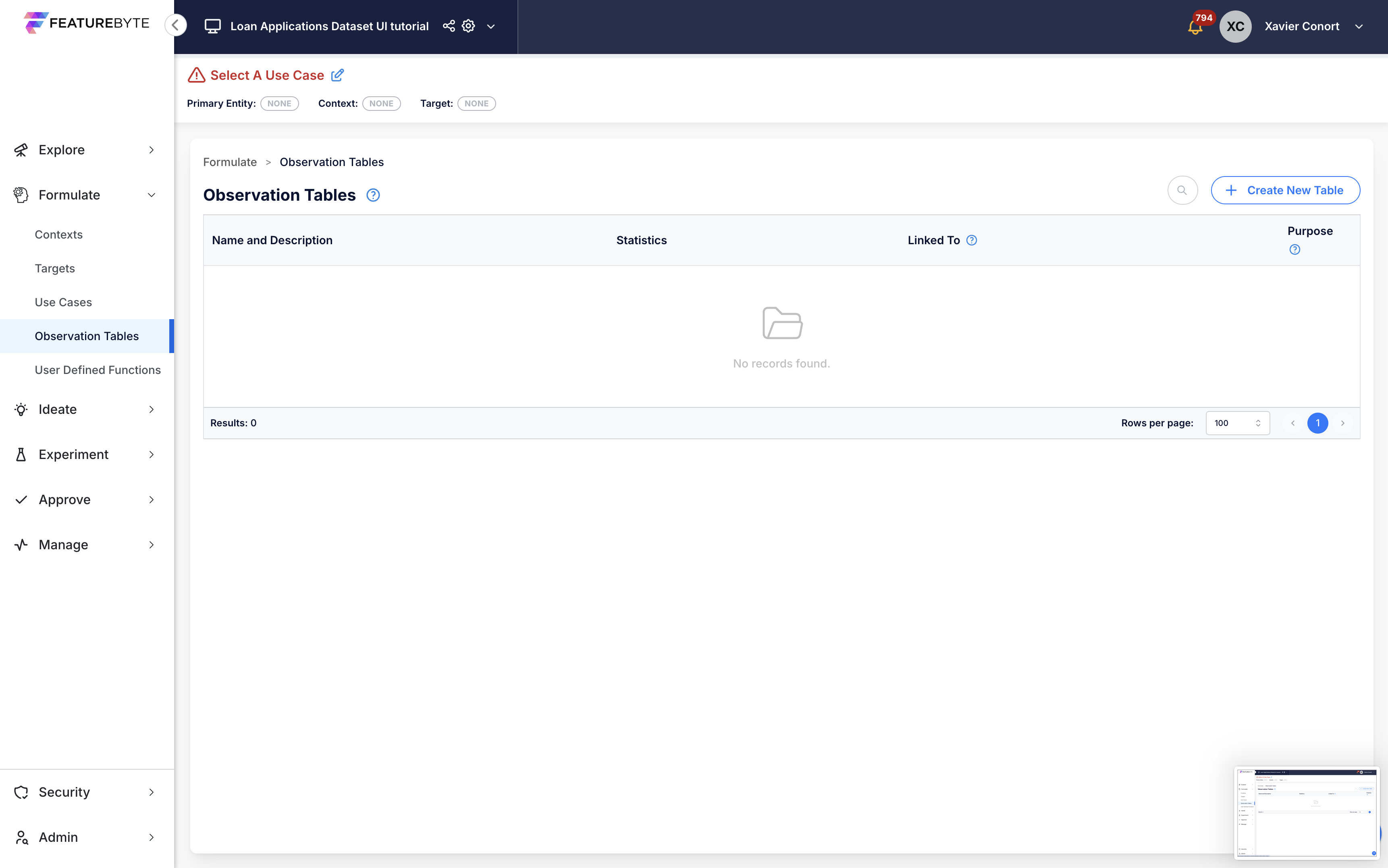Viewport: 1388px width, 868px height.
Task: Open catalog settings gear
Action: click(x=468, y=26)
